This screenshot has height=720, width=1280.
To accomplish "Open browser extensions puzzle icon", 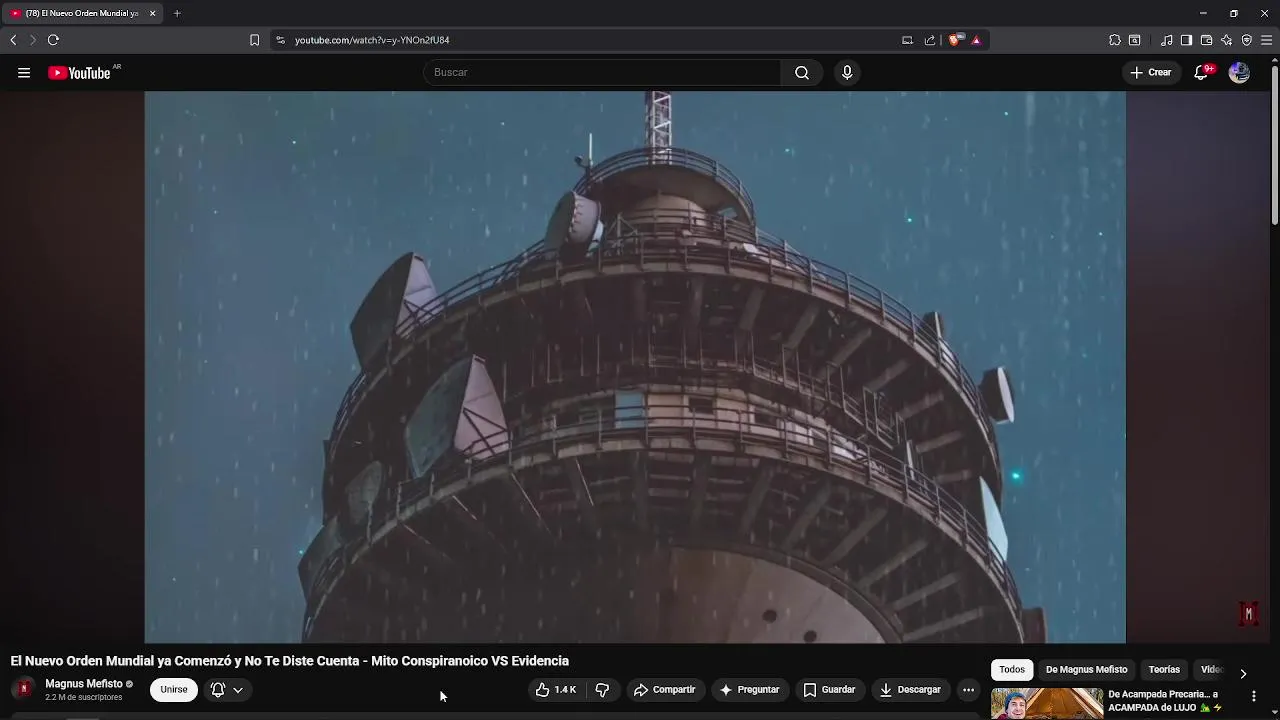I will pyautogui.click(x=1115, y=40).
